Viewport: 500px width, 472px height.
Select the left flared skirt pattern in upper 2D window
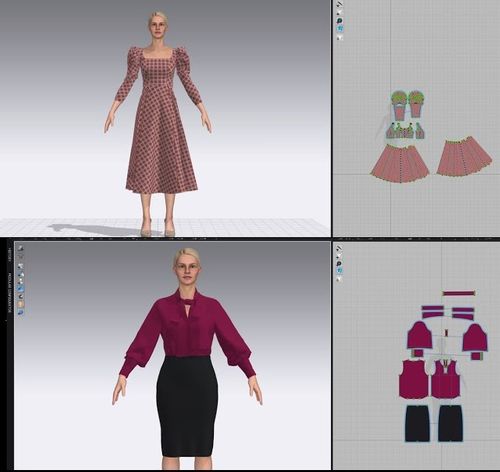point(400,163)
